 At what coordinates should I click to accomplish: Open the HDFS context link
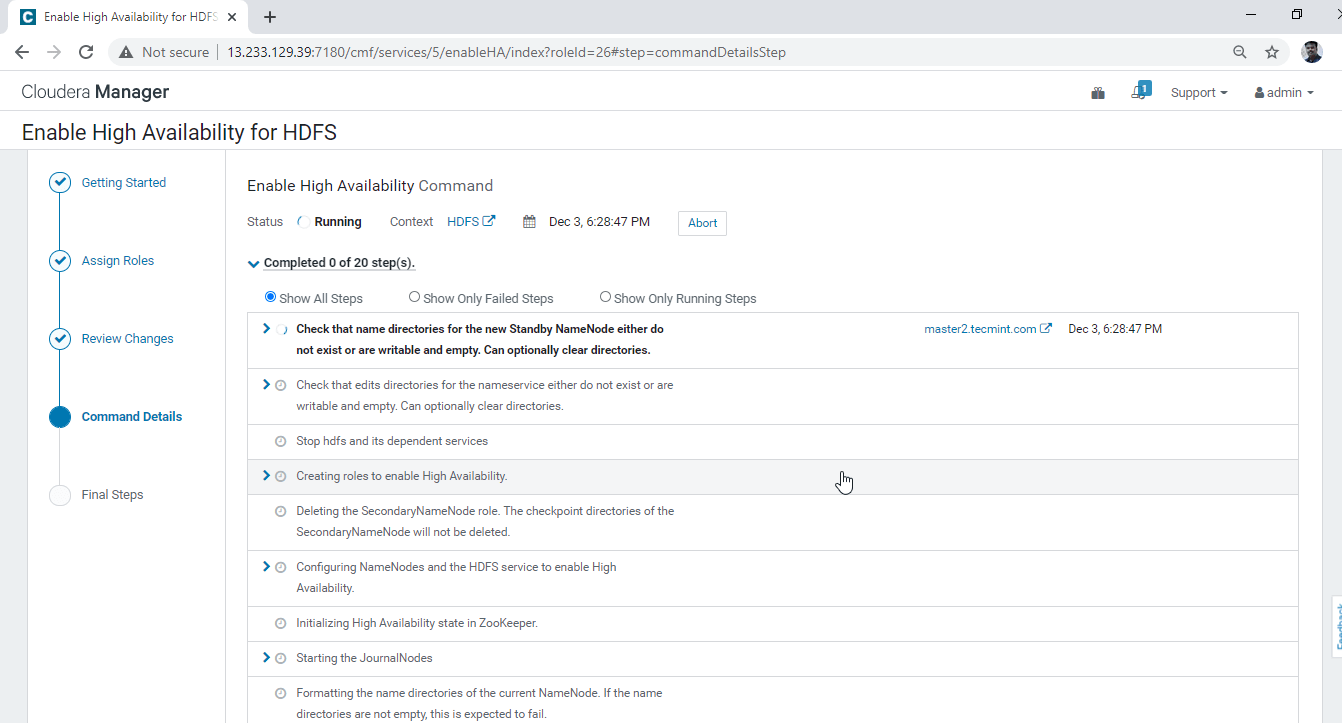pos(463,222)
